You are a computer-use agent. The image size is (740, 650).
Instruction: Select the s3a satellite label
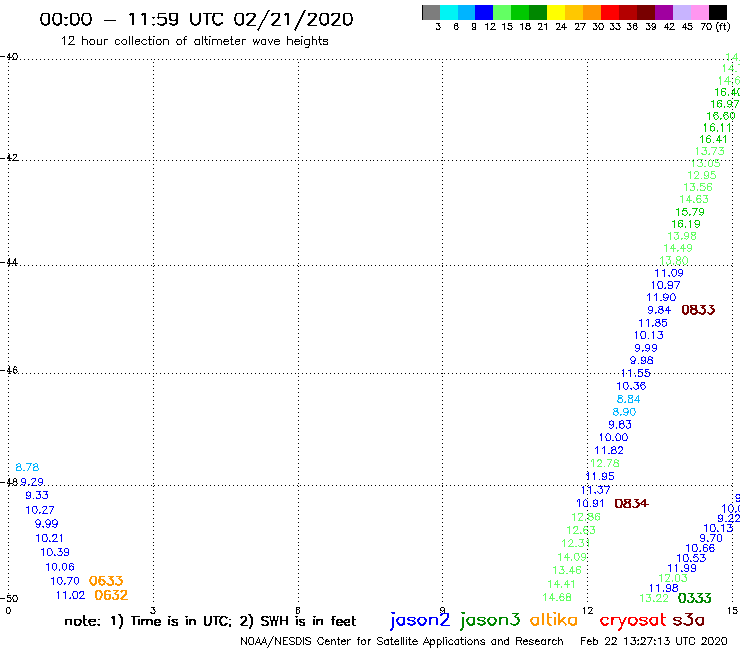(x=688, y=620)
